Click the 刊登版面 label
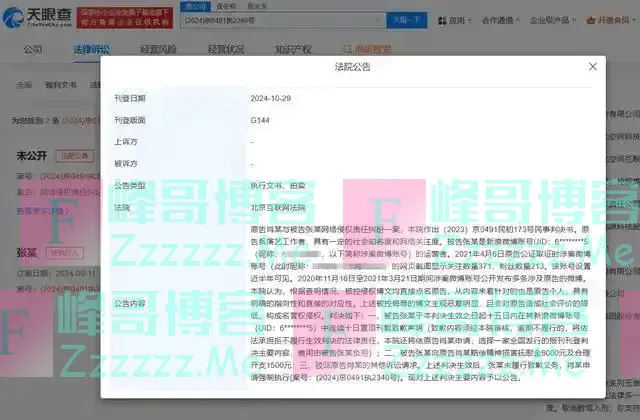Viewport: 640px width, 420px height. pos(130,120)
